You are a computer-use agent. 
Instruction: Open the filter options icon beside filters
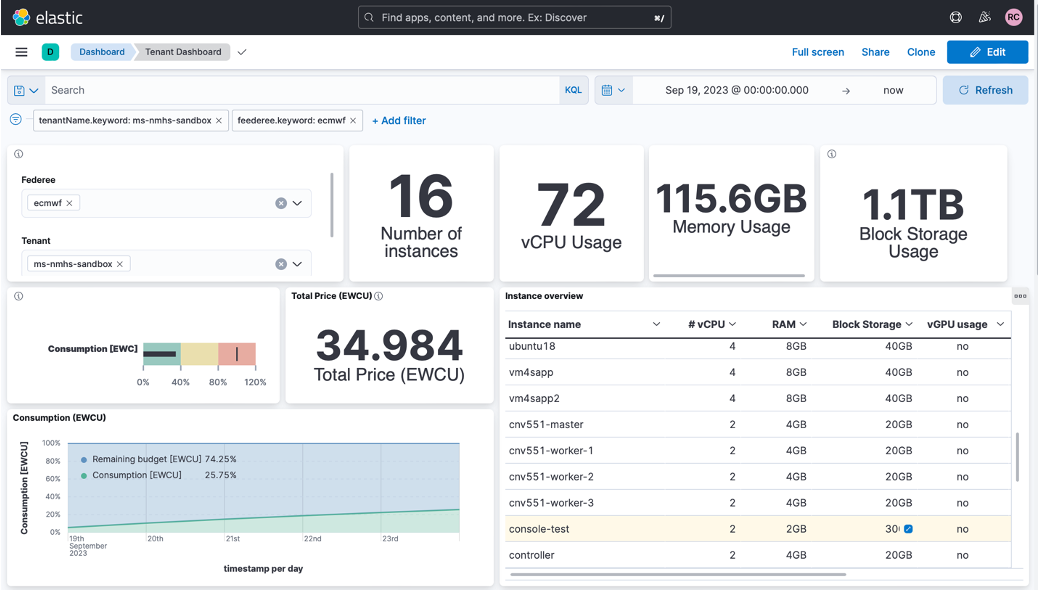point(16,120)
